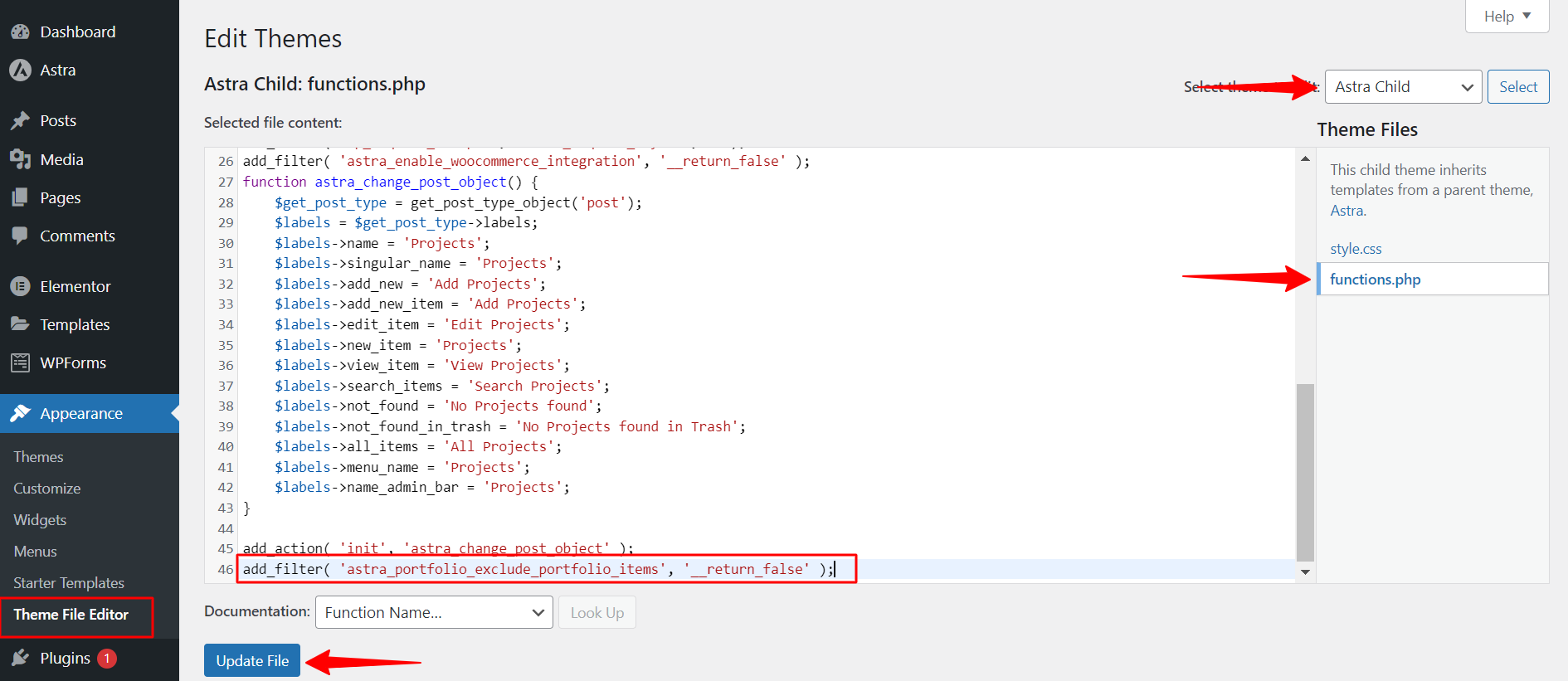Click the code editor scroll up arrow

pos(1305,158)
